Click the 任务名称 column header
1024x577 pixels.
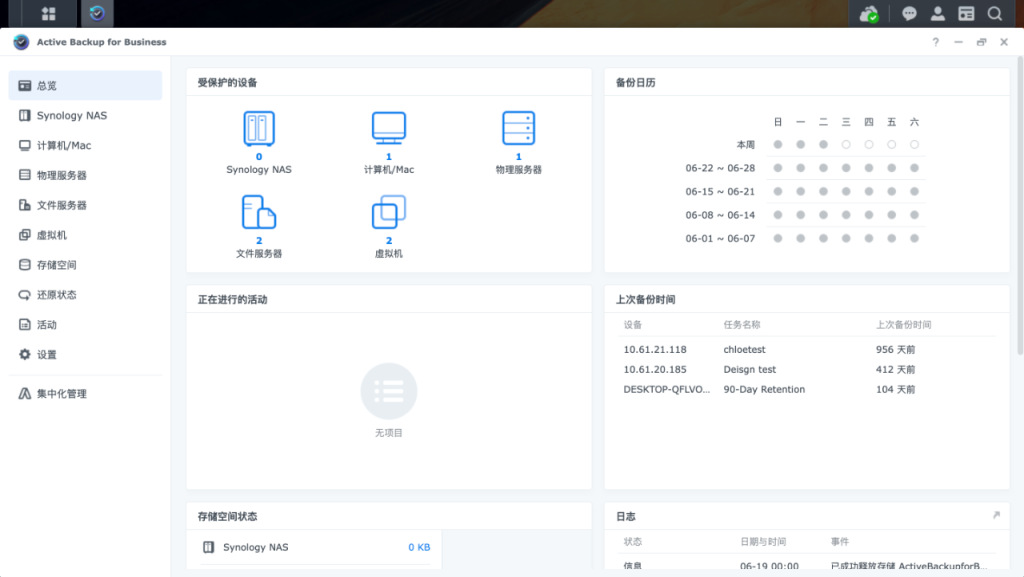click(x=742, y=324)
